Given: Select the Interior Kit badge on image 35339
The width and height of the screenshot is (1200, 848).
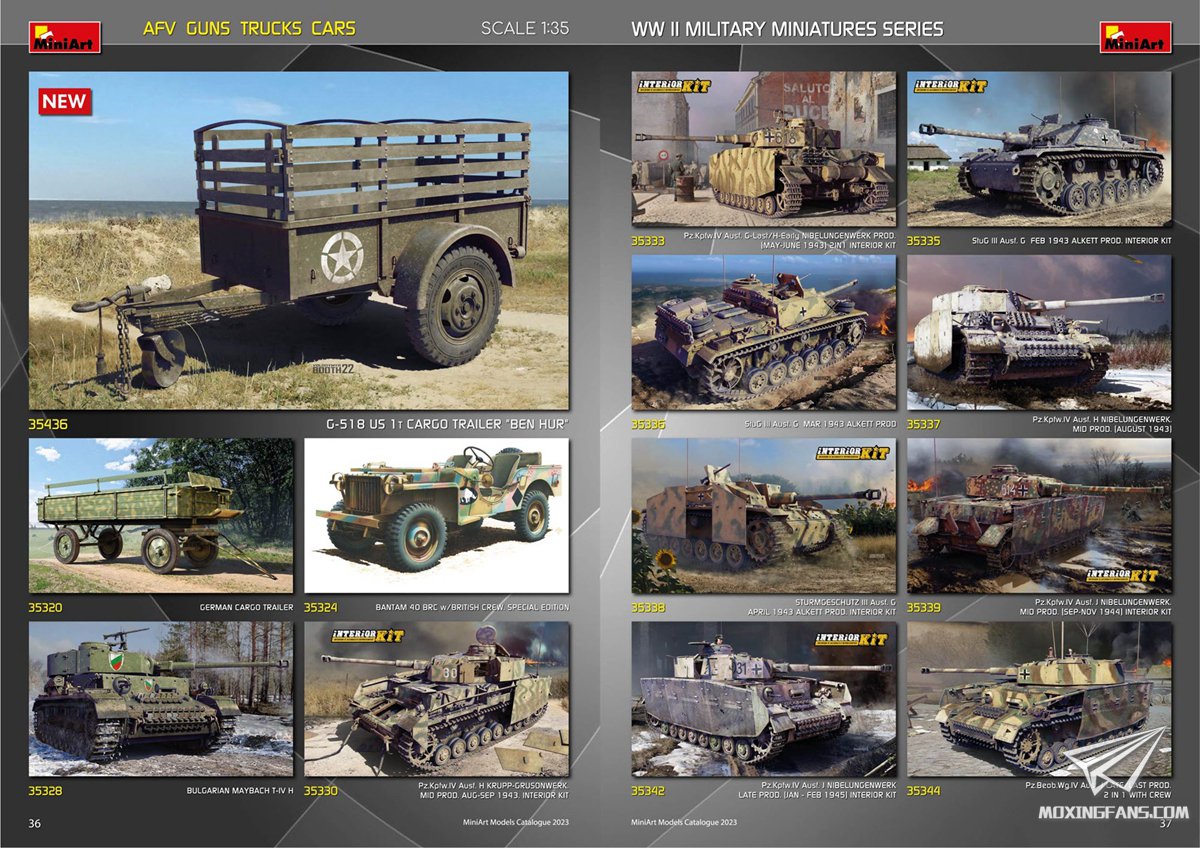Looking at the screenshot, I should (x=1122, y=576).
